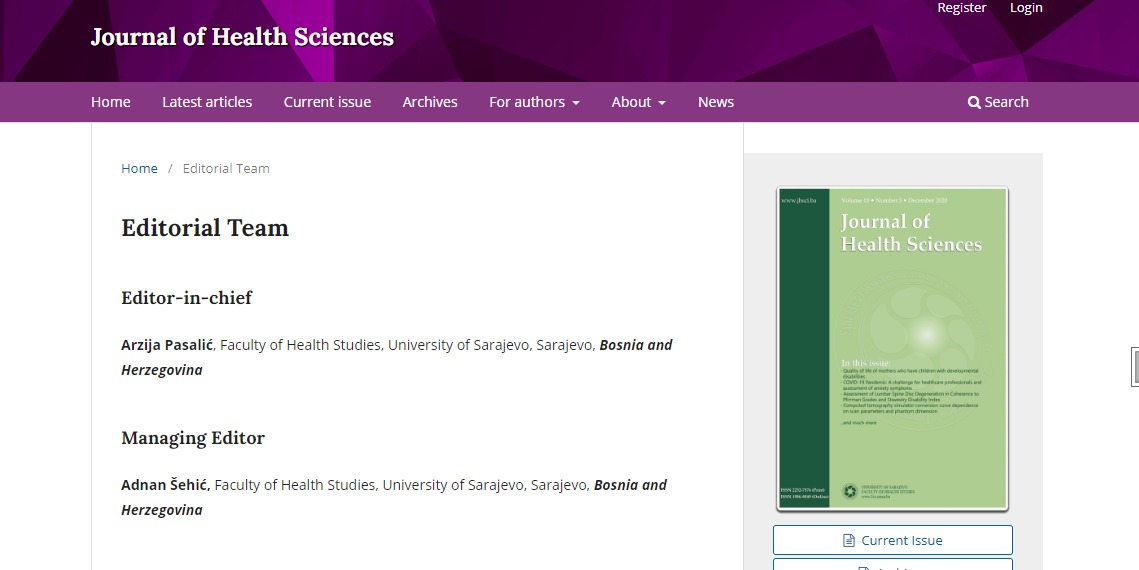Click the Home breadcrumb link
Viewport: 1139px width, 570px height.
click(x=139, y=168)
